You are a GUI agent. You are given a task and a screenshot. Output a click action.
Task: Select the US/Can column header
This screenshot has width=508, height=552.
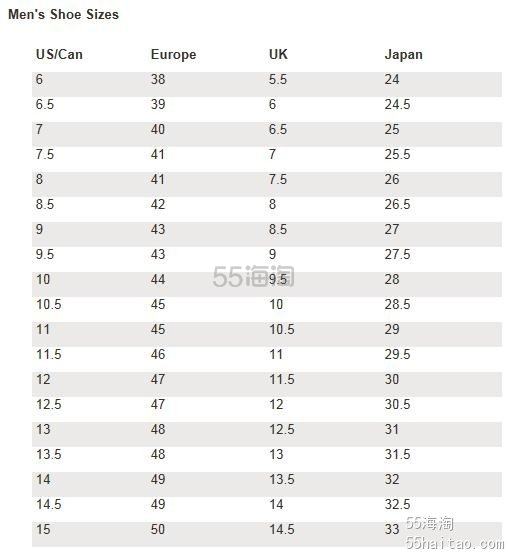click(x=59, y=55)
